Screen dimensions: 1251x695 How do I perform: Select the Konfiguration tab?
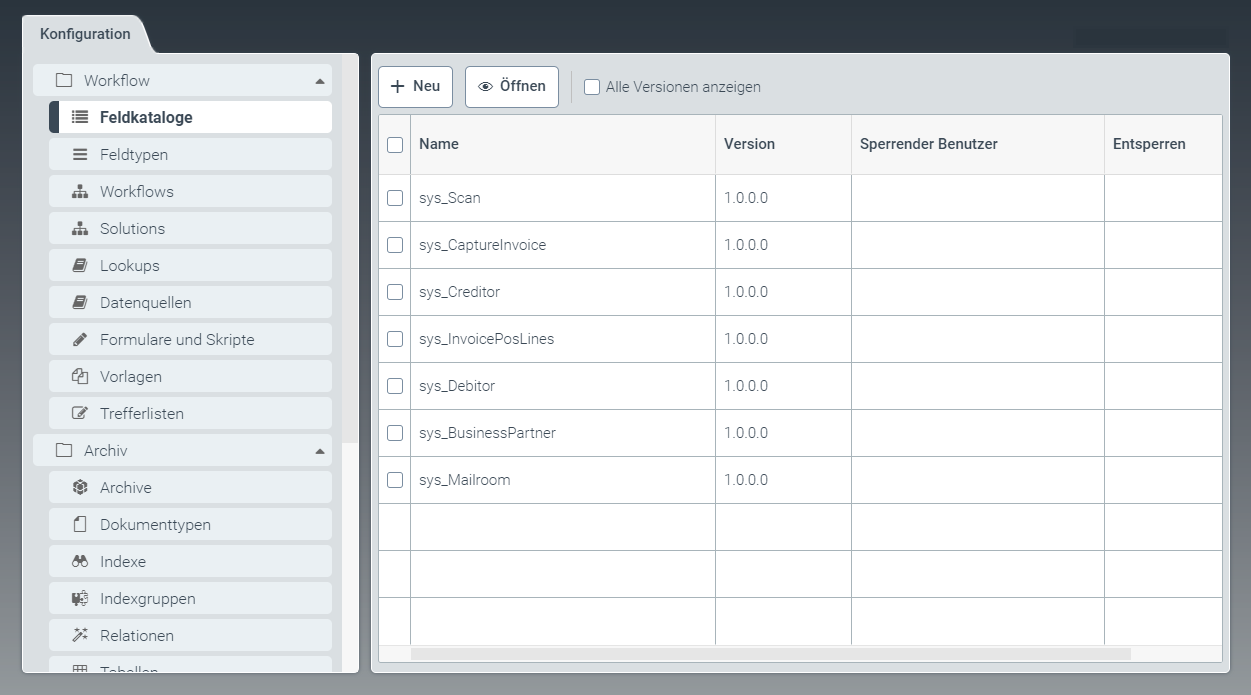[x=85, y=34]
